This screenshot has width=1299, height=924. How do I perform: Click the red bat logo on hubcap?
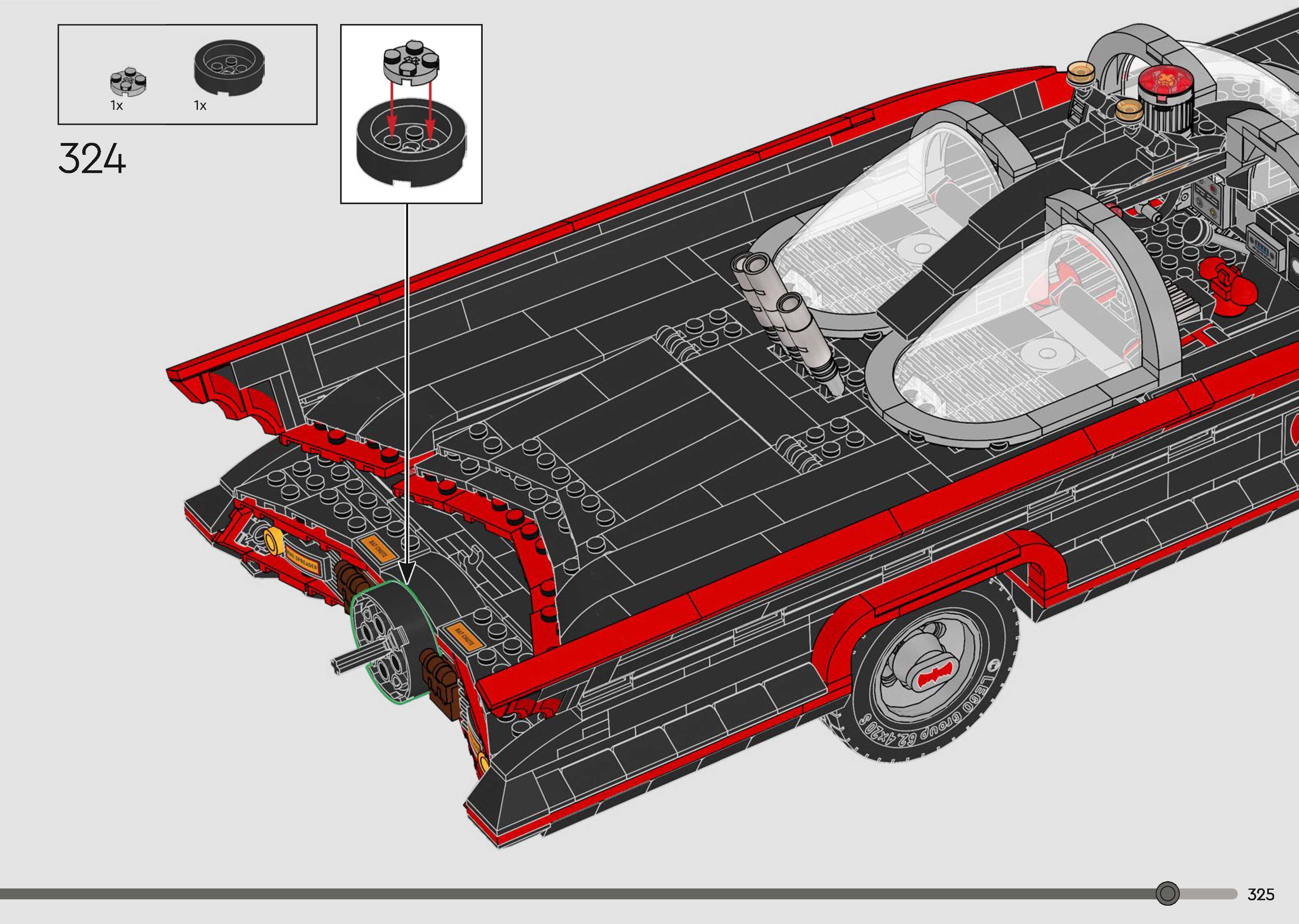tap(934, 676)
